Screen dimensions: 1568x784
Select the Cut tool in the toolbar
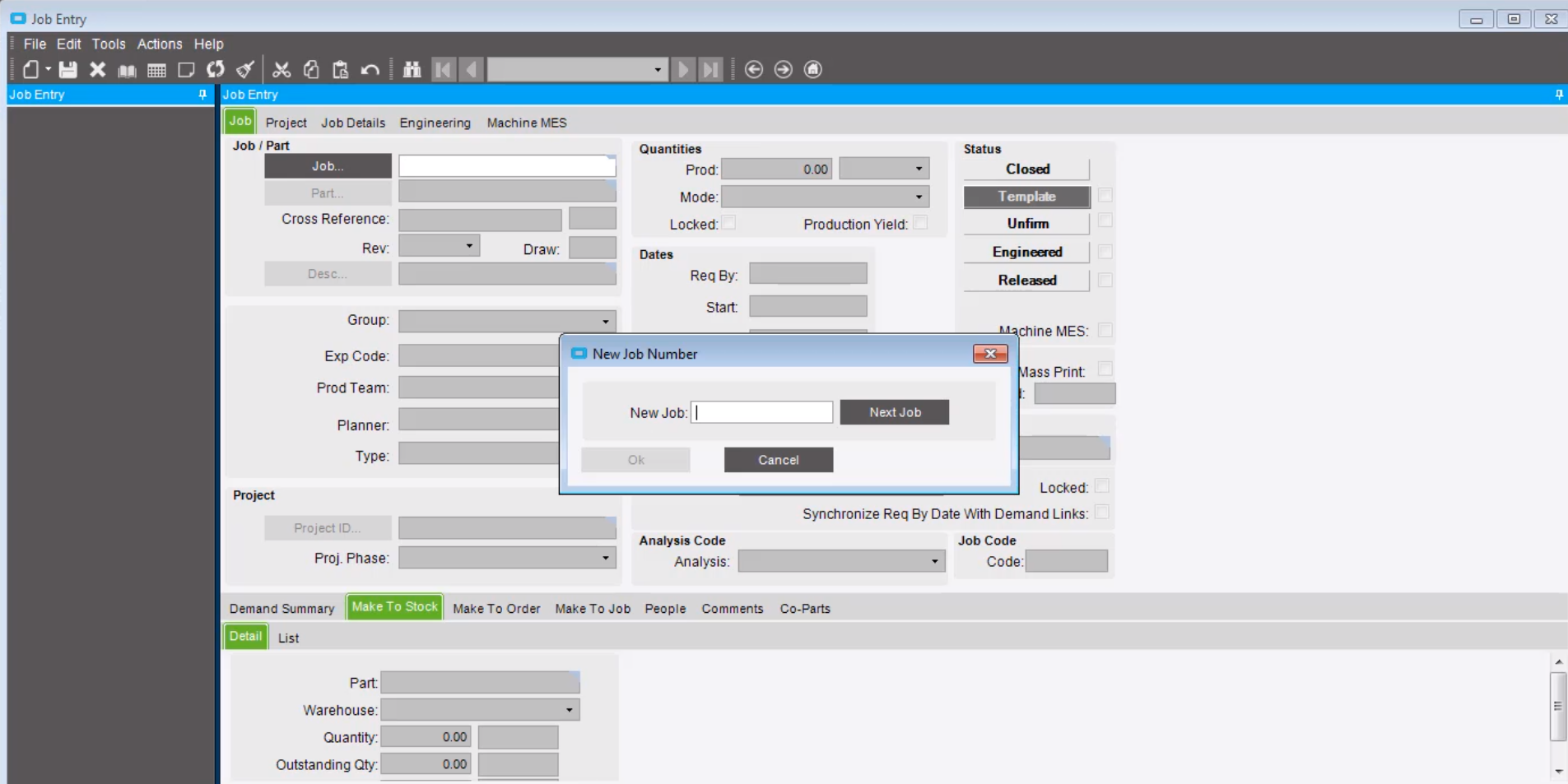(x=281, y=70)
